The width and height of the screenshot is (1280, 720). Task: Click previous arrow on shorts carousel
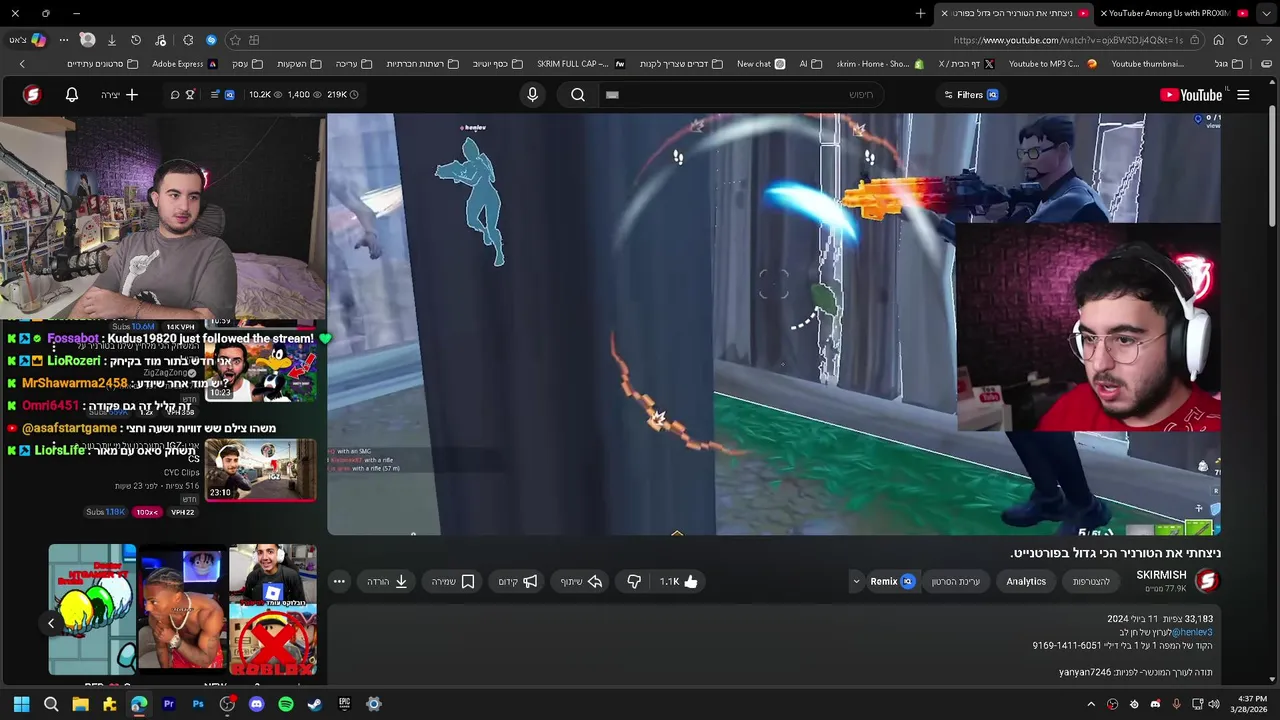(x=51, y=623)
